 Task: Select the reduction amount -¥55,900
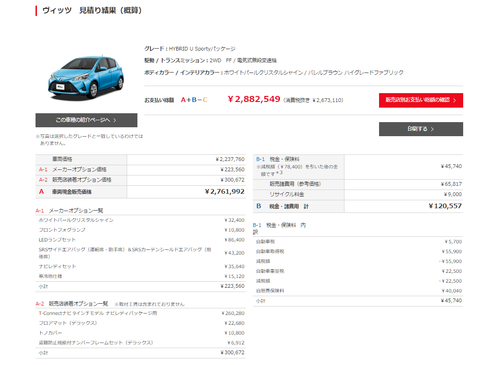[451, 261]
